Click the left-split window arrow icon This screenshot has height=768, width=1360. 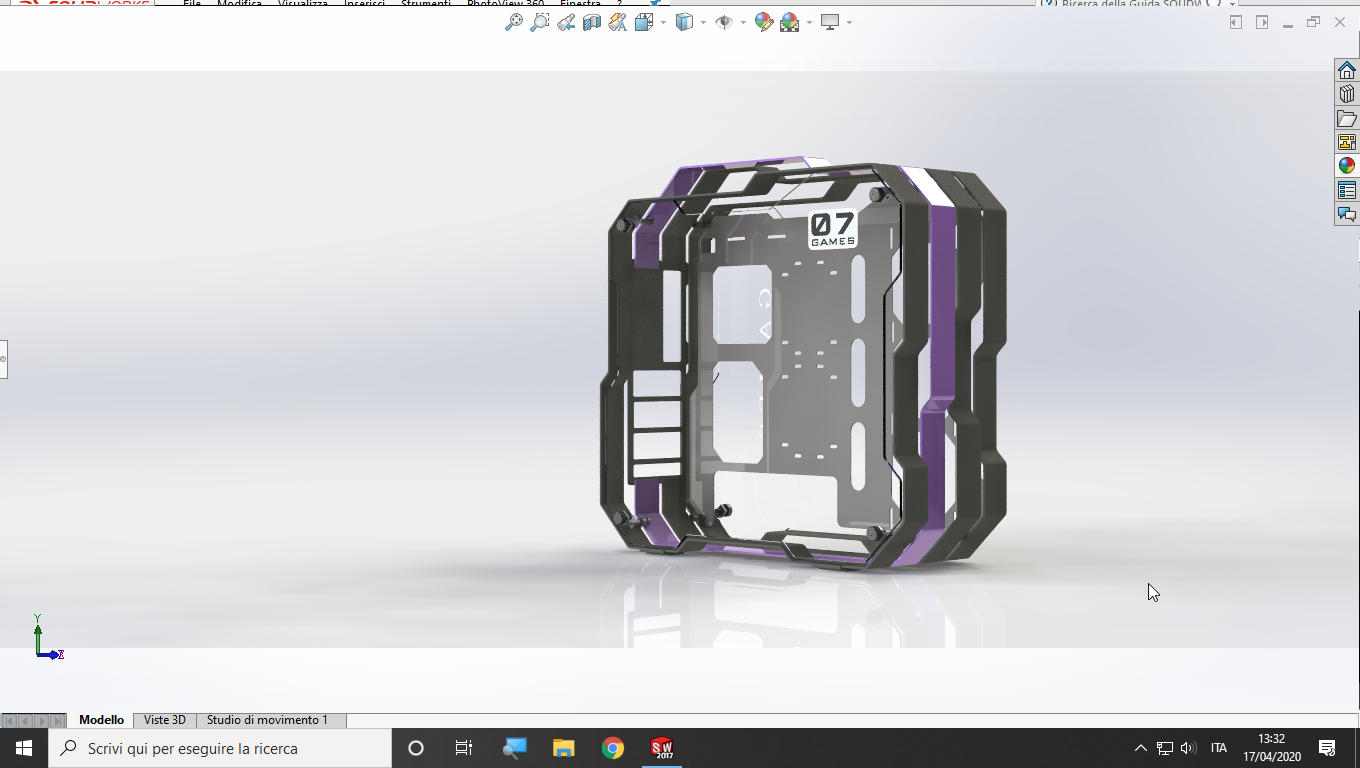pyautogui.click(x=1236, y=22)
